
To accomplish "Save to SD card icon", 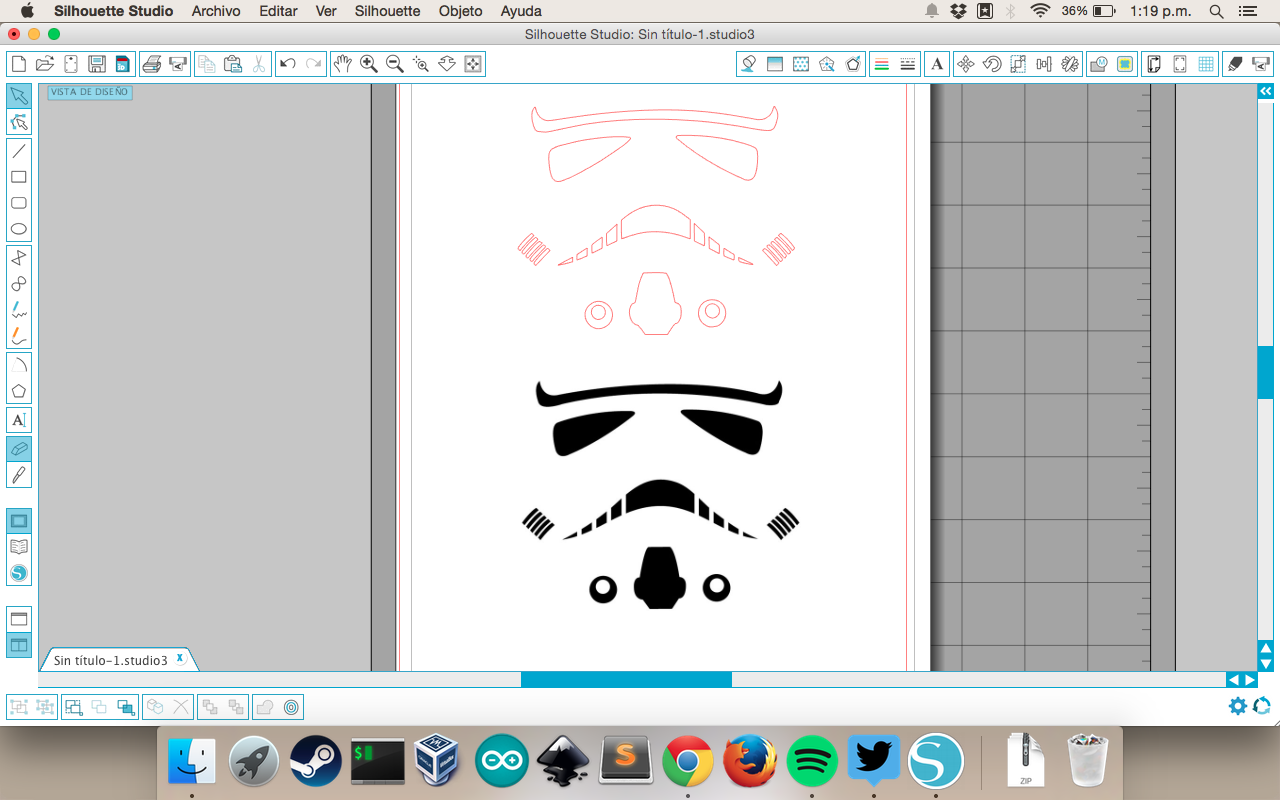I will (x=122, y=64).
